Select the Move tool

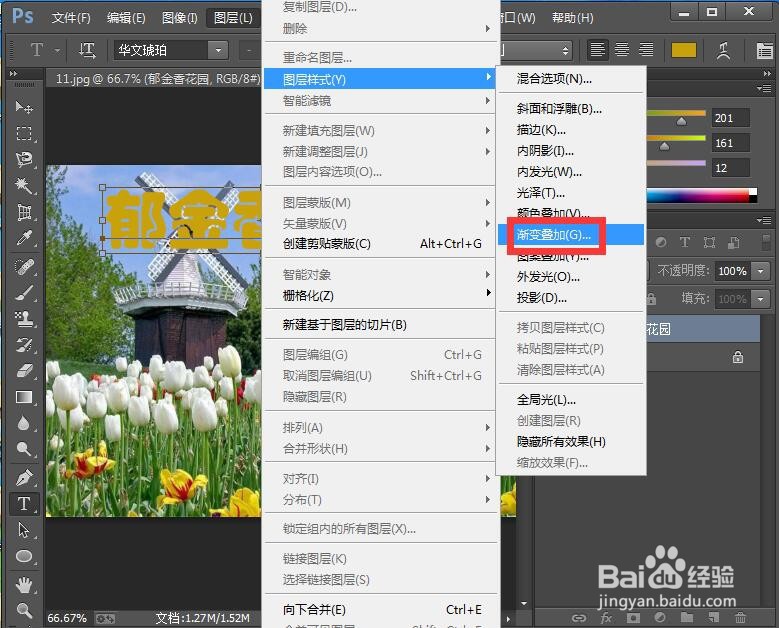[24, 107]
